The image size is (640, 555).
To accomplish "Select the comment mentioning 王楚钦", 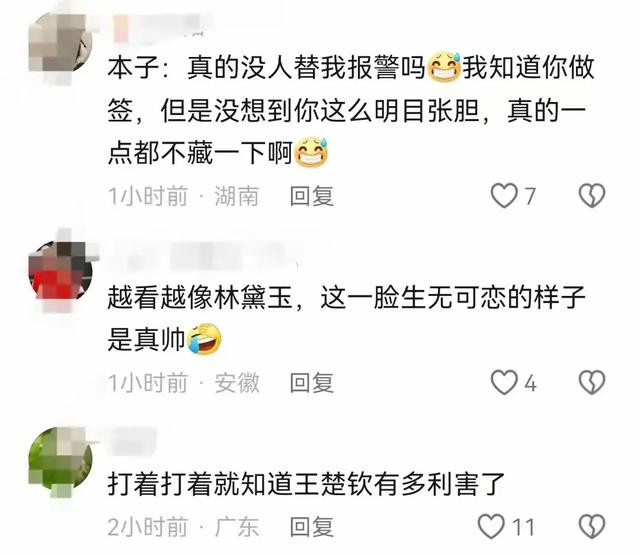I will [307, 484].
